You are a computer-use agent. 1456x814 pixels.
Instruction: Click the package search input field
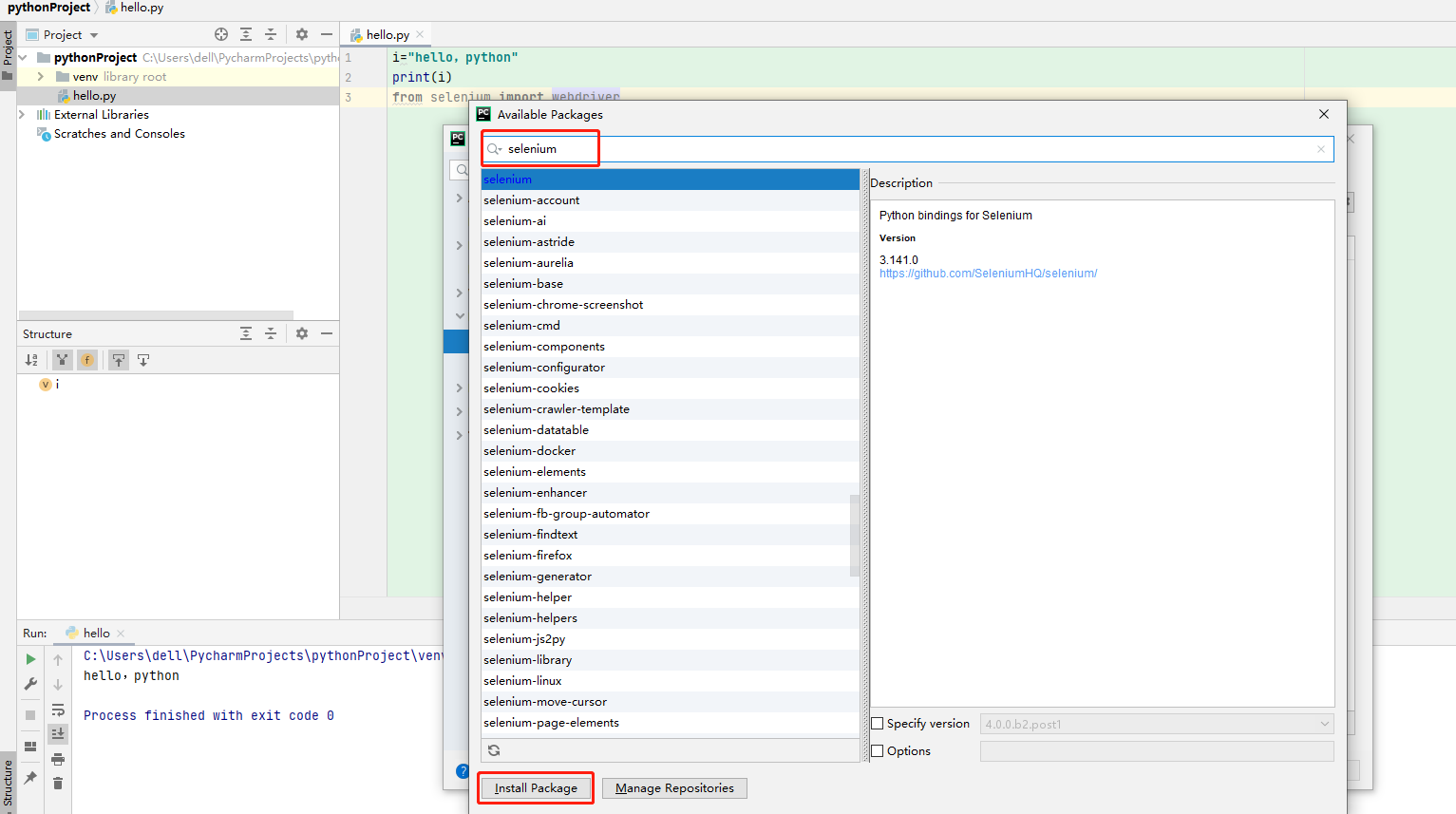[908, 149]
